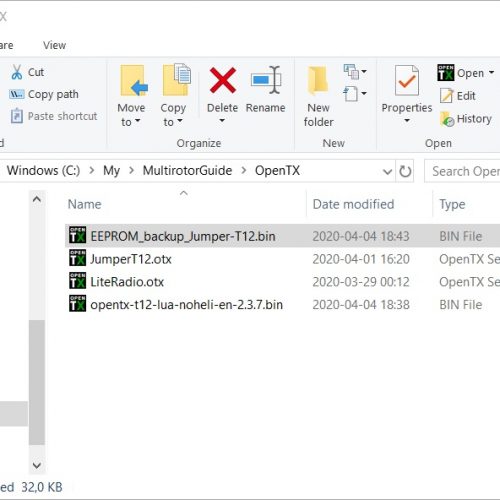The width and height of the screenshot is (500, 500).
Task: Click the date 2020-04-04 18:43
Action: tap(361, 236)
